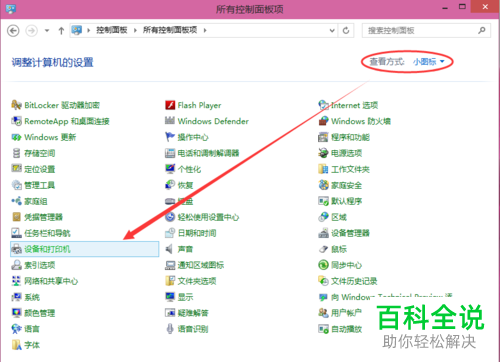This screenshot has height=362, width=500.
Task: Open the 文件历史记录 link
Action: [354, 281]
